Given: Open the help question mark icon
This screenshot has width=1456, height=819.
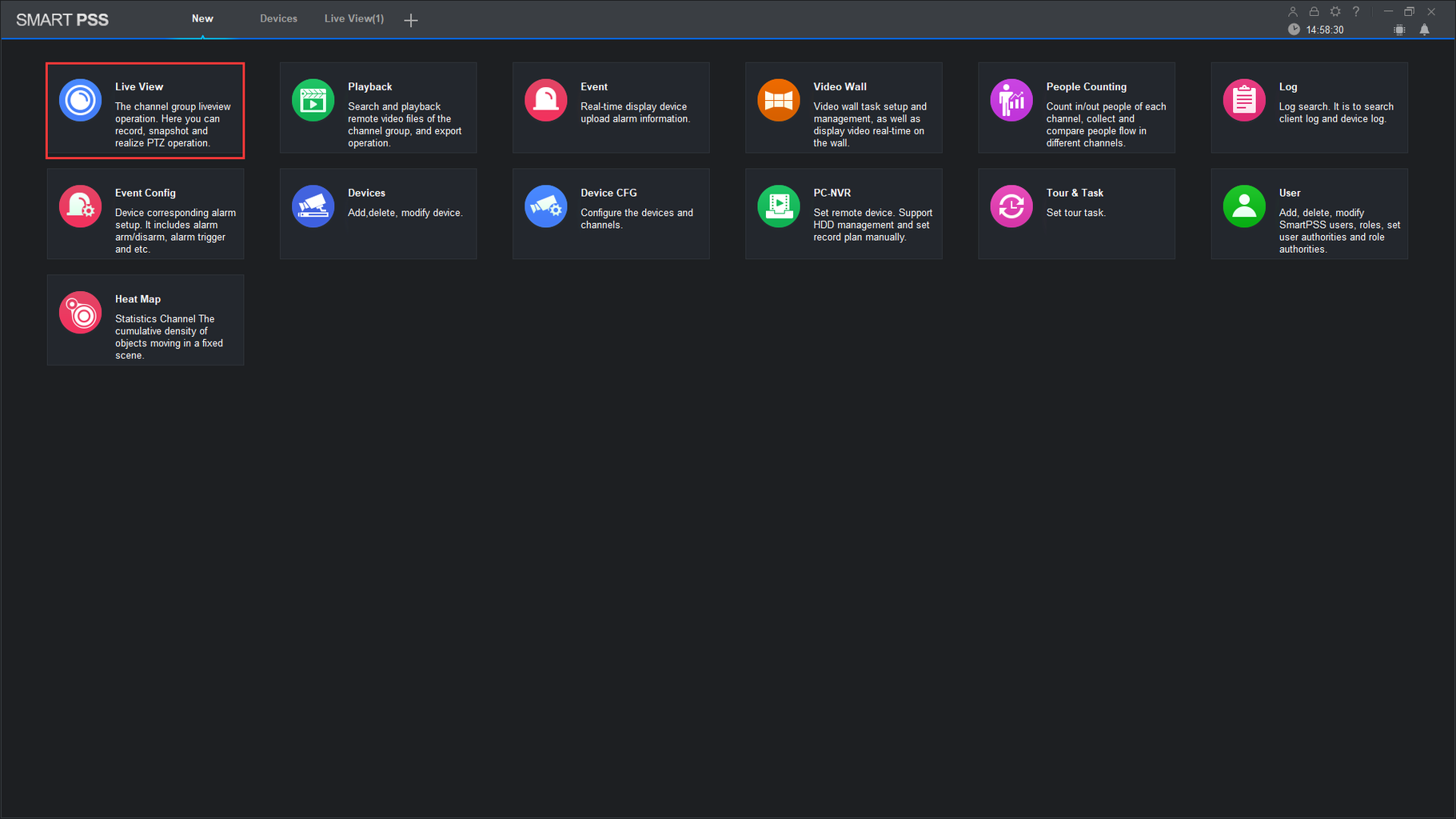Looking at the screenshot, I should (x=1356, y=11).
